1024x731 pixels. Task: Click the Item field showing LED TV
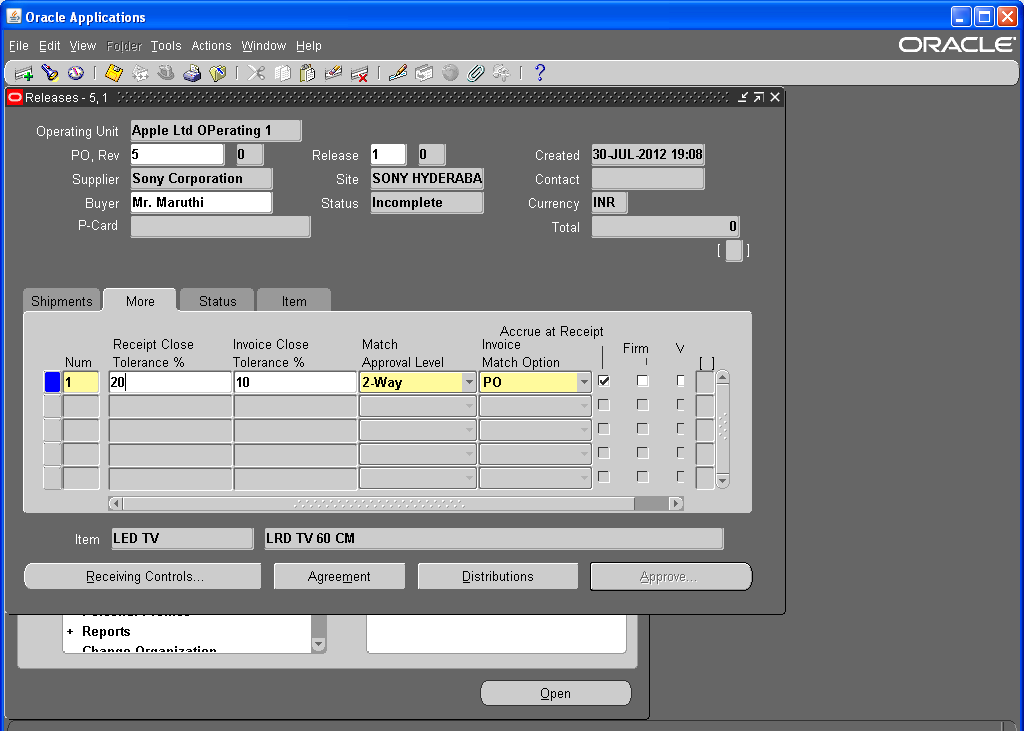[x=182, y=539]
